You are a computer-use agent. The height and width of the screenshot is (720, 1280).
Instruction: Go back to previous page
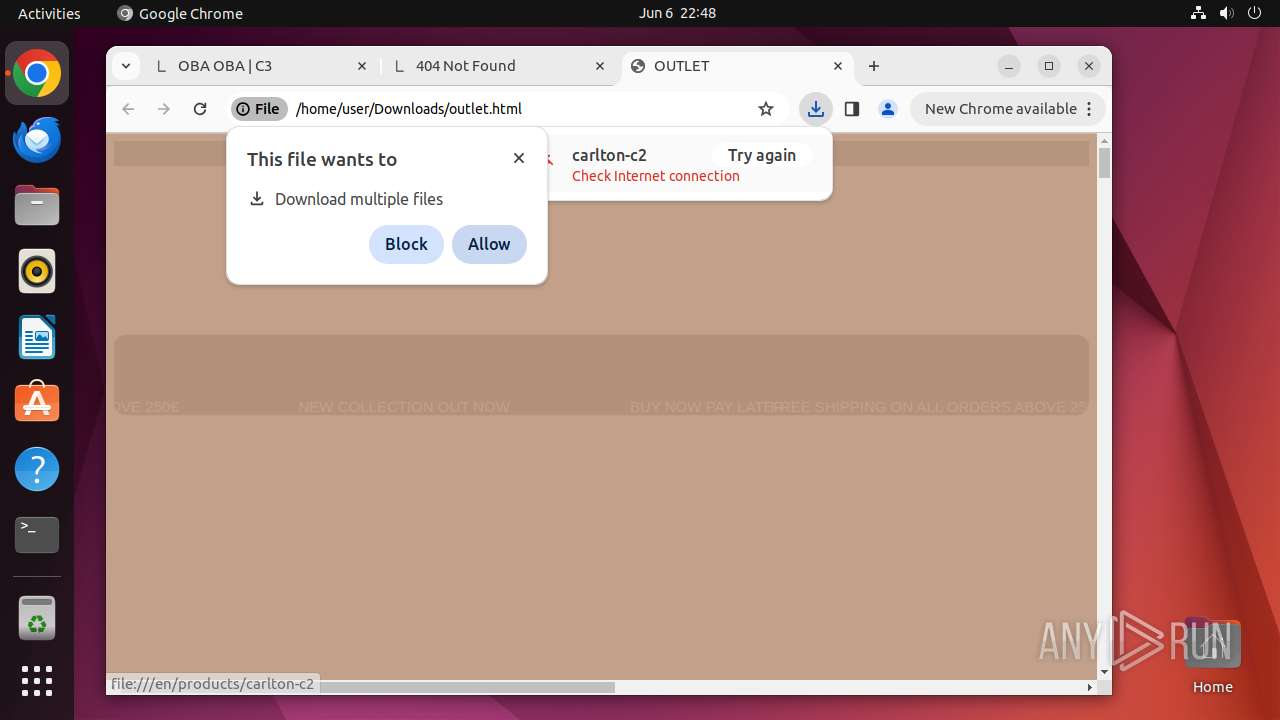click(128, 109)
